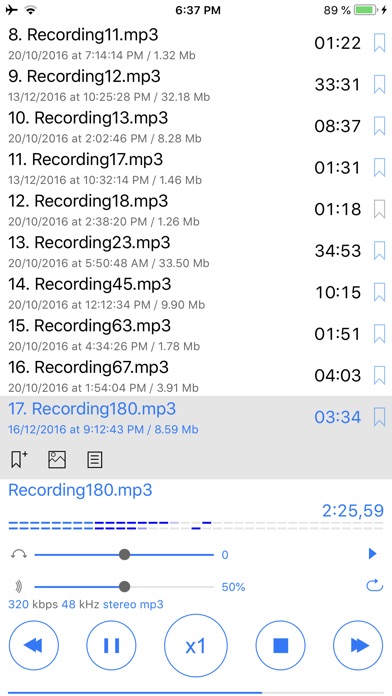Click the 50% volume value
The width and height of the screenshot is (392, 696).
tap(234, 587)
